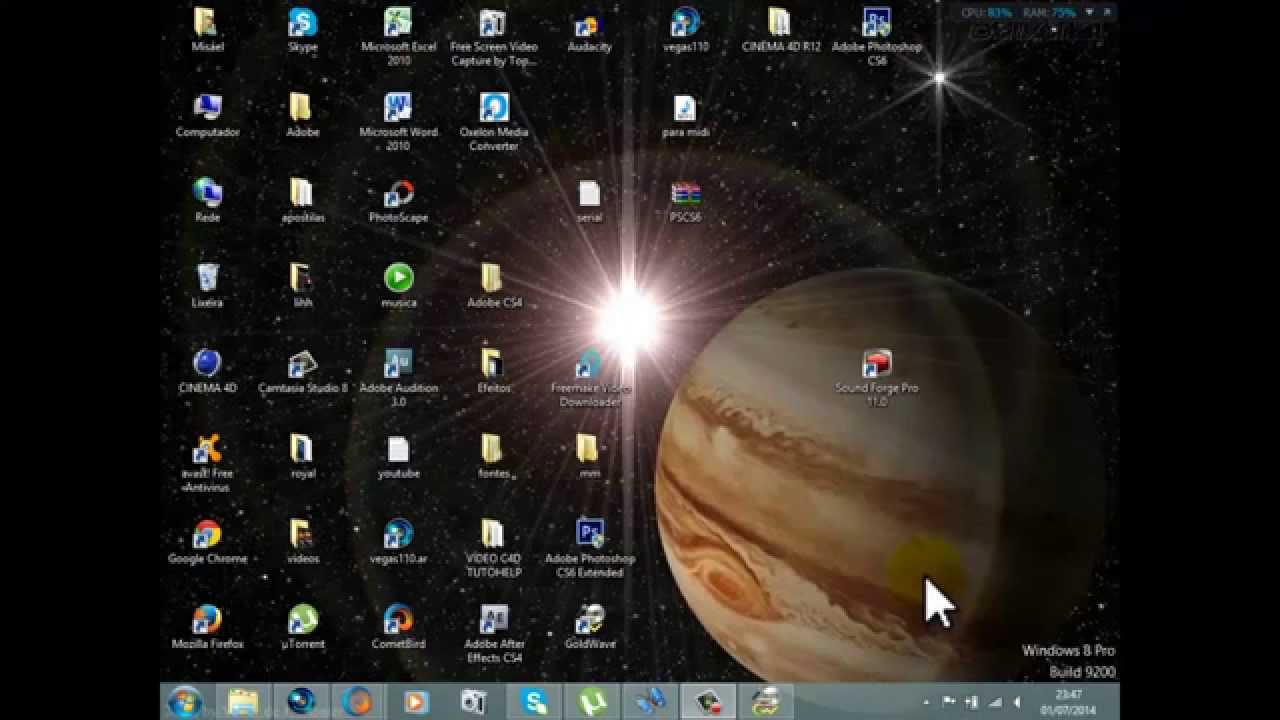Click the blue butterfly taskbar icon
Viewport: 1280px width, 720px height.
pyautogui.click(x=650, y=702)
